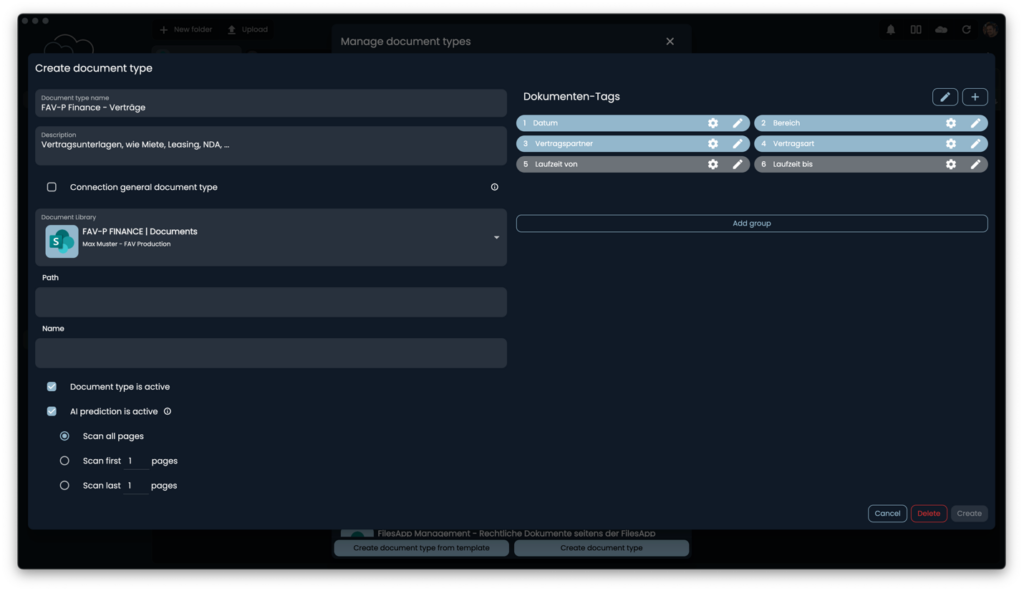1024x591 pixels.
Task: Click the Create button
Action: coord(969,513)
